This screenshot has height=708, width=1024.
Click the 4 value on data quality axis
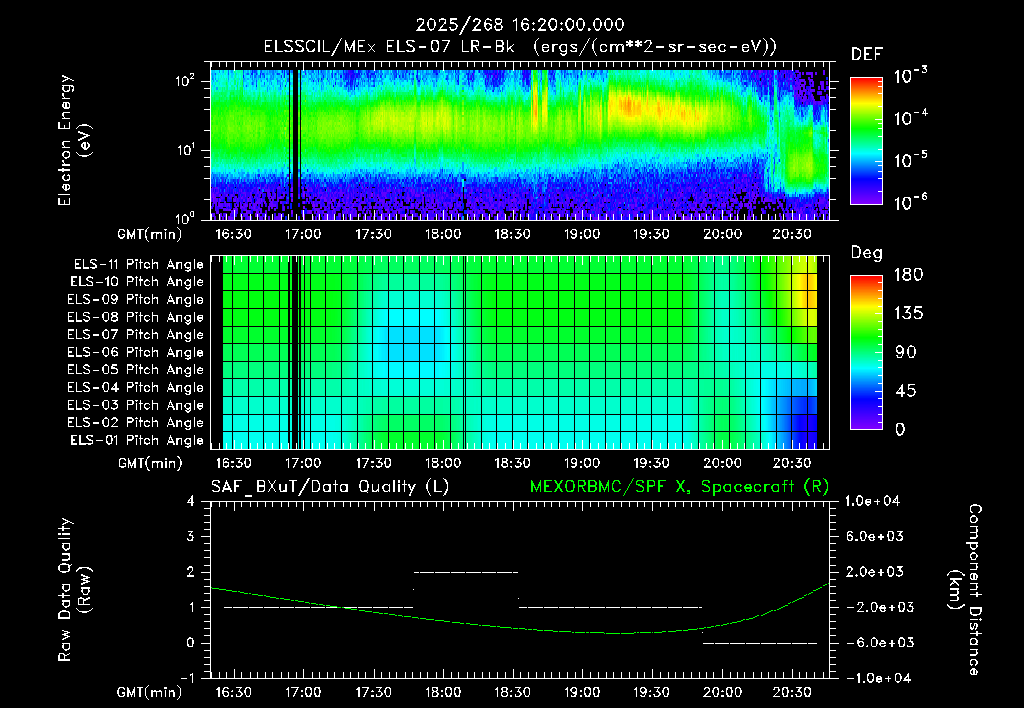click(190, 501)
